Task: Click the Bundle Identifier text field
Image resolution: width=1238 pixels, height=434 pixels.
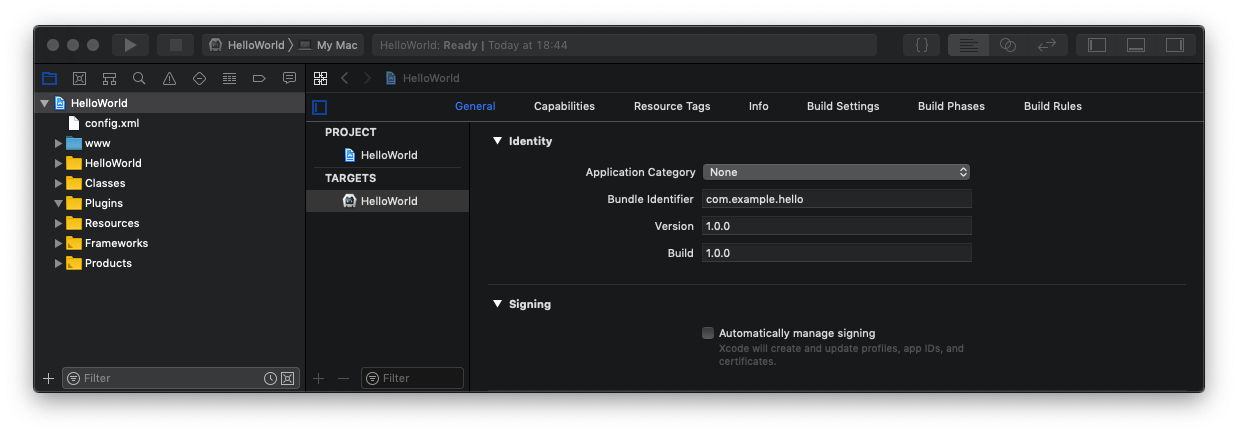Action: [836, 199]
